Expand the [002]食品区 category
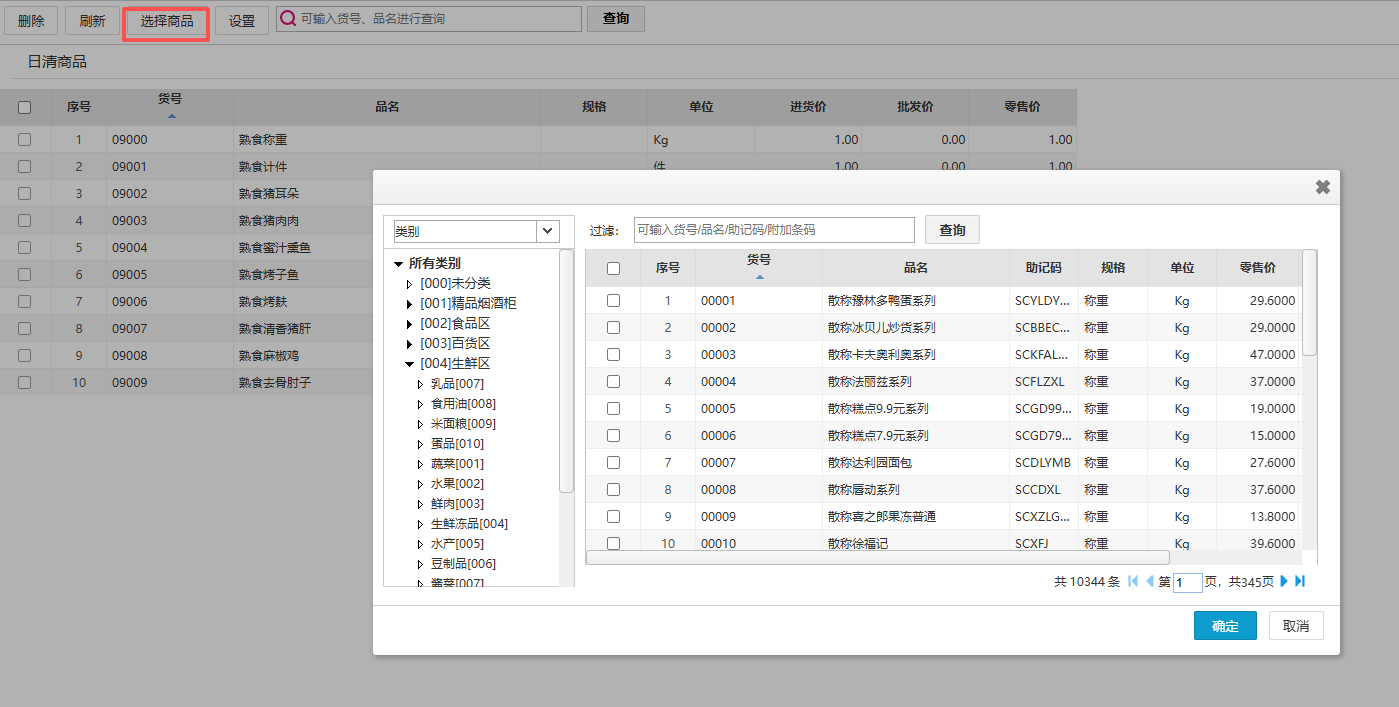 click(410, 324)
